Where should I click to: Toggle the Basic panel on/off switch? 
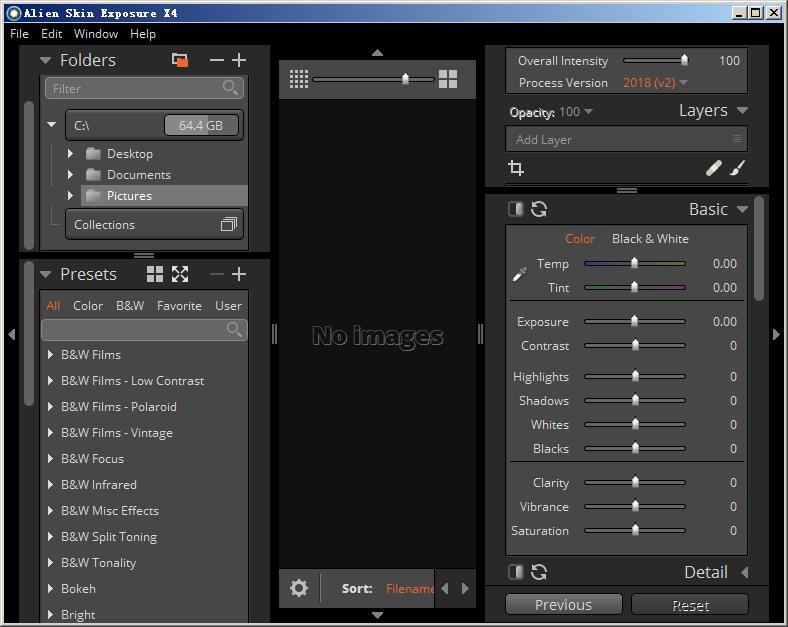point(516,209)
